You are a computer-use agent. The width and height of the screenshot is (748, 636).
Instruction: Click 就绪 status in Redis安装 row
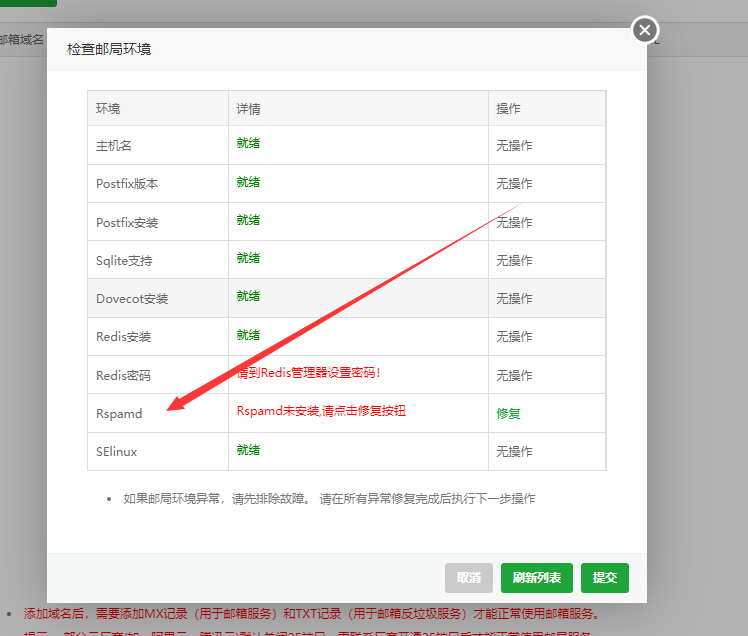(249, 334)
